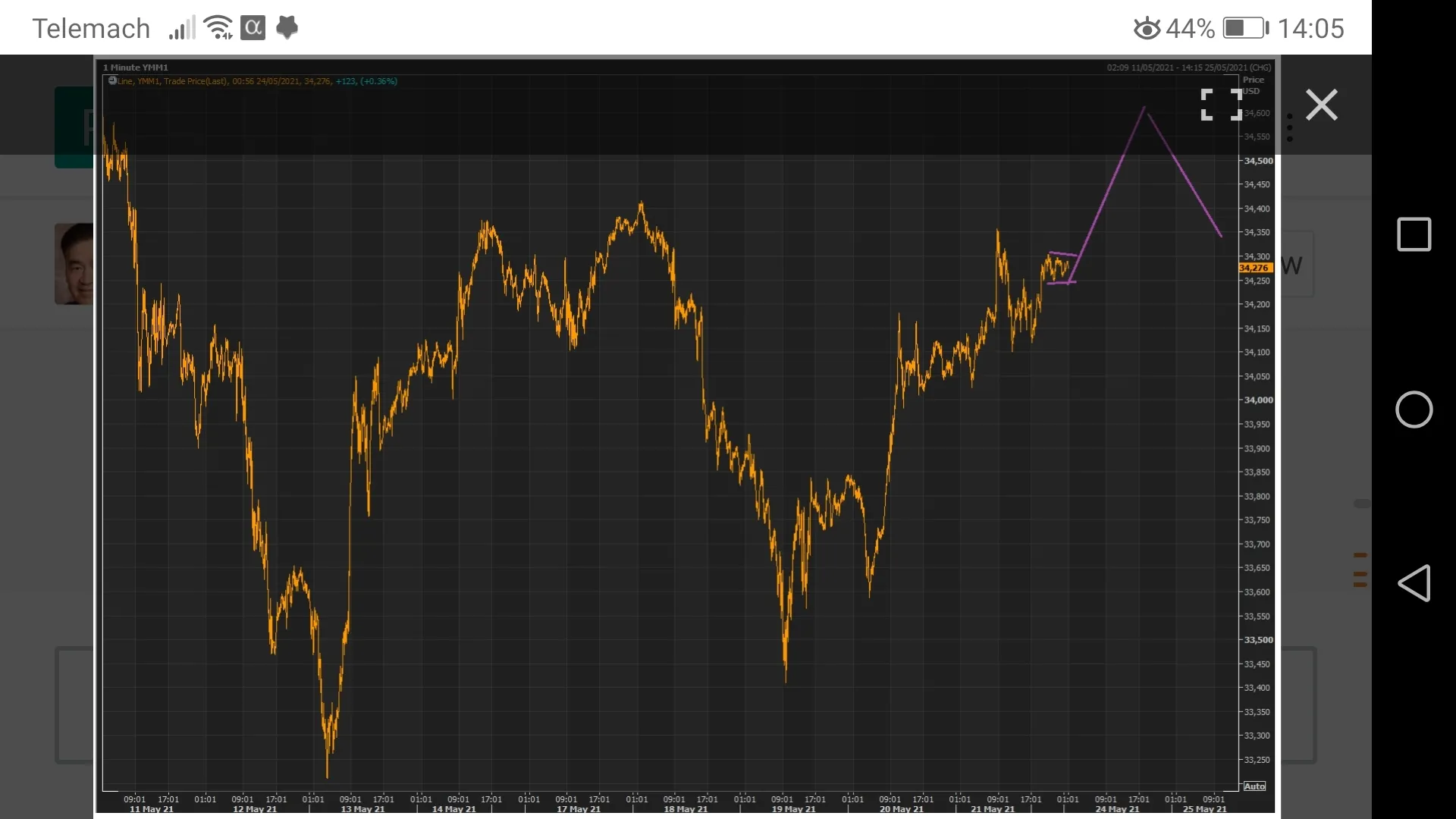
Task: Close the image viewer with the X
Action: tap(1321, 105)
